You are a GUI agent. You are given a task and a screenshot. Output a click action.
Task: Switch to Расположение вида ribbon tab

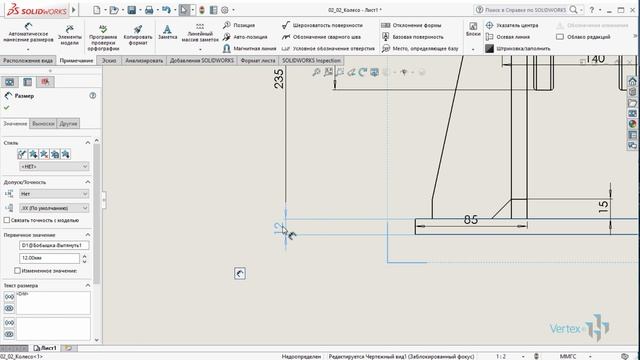[28, 60]
